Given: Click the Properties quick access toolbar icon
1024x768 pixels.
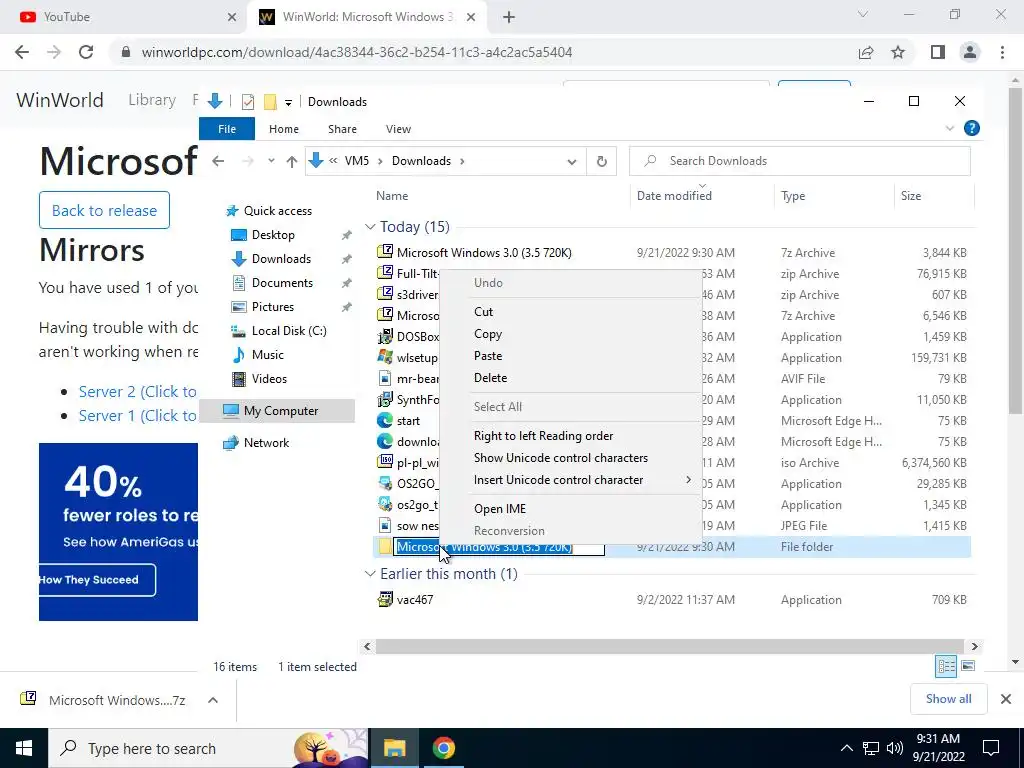Looking at the screenshot, I should pyautogui.click(x=248, y=102).
